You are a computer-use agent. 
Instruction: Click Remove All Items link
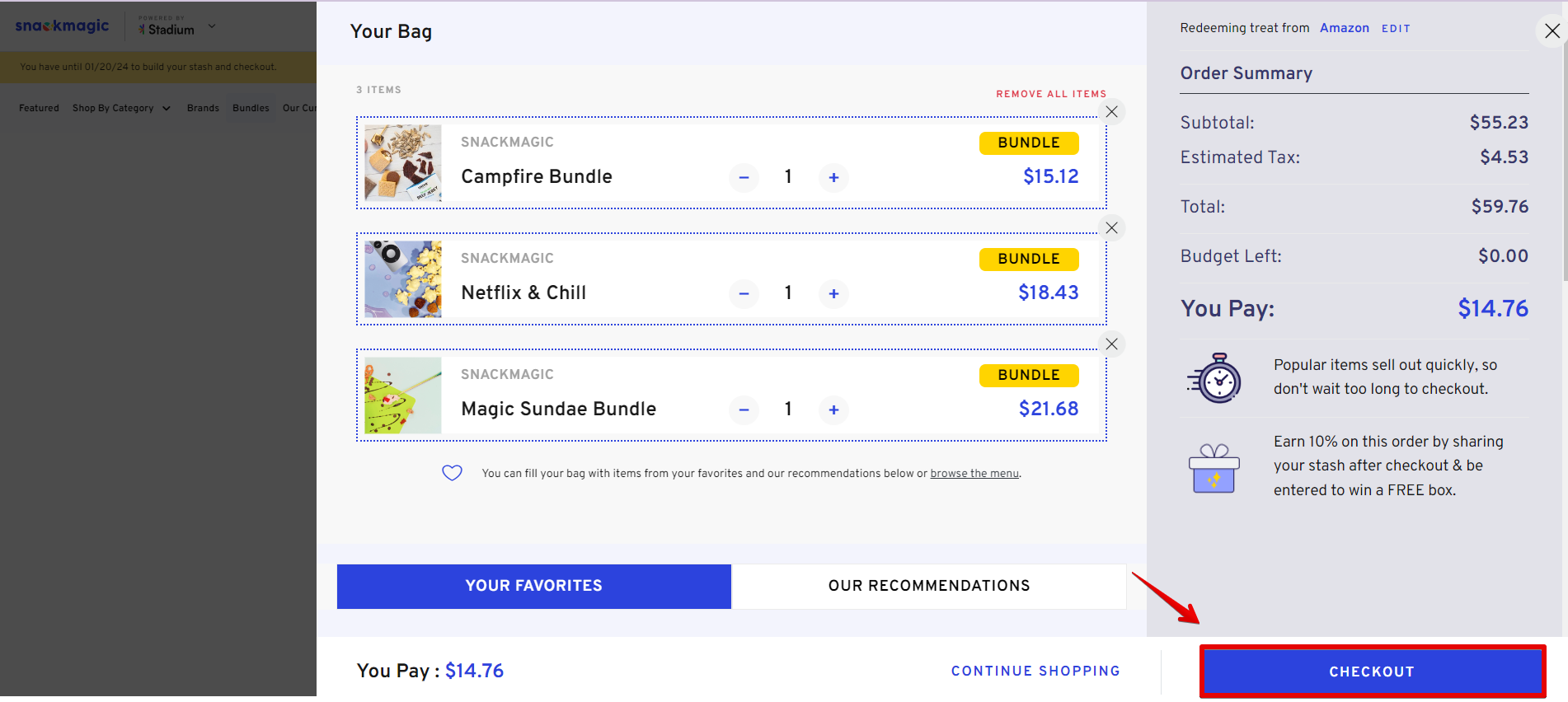pyautogui.click(x=1051, y=94)
